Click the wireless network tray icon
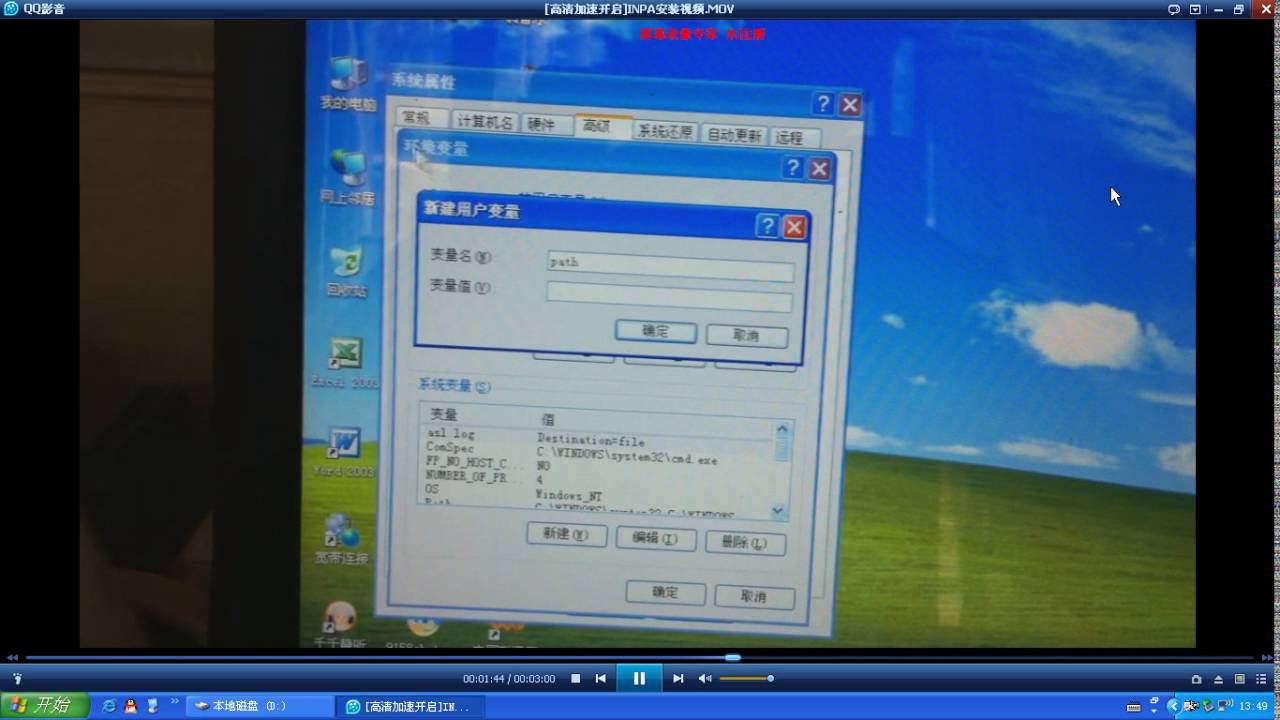1280x720 pixels. tap(1225, 705)
